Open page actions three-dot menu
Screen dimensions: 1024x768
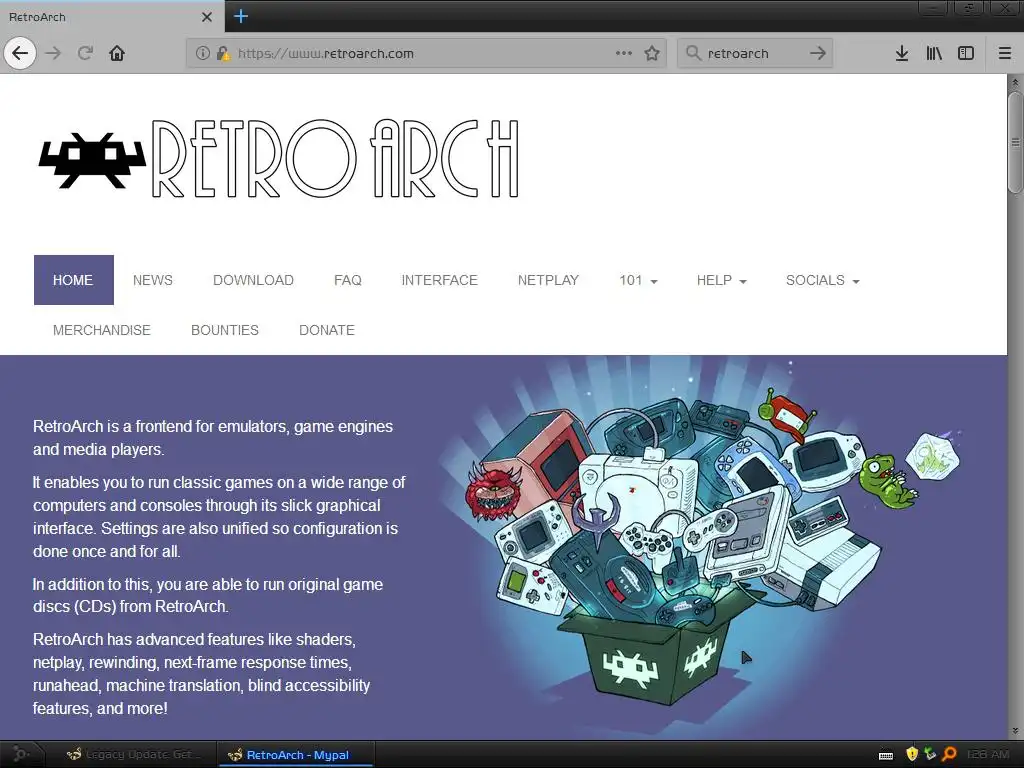[624, 53]
